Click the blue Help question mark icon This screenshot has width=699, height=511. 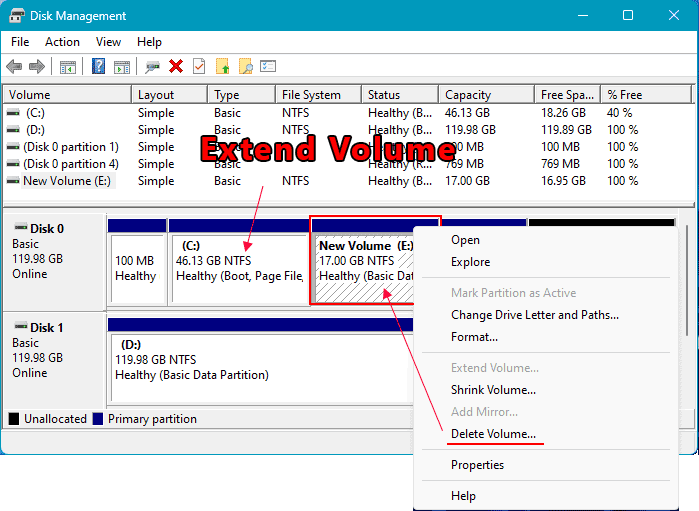click(x=99, y=67)
